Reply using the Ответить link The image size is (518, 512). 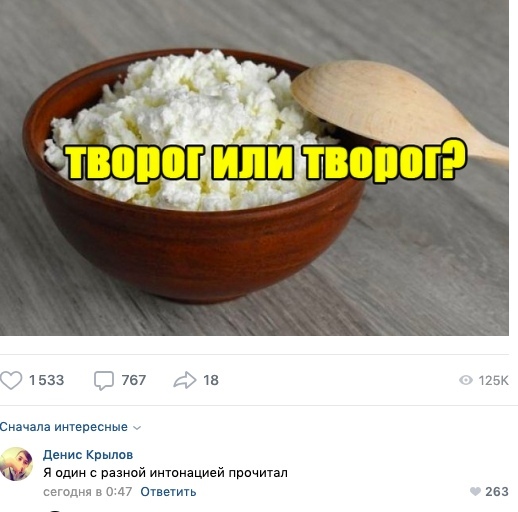(168, 492)
